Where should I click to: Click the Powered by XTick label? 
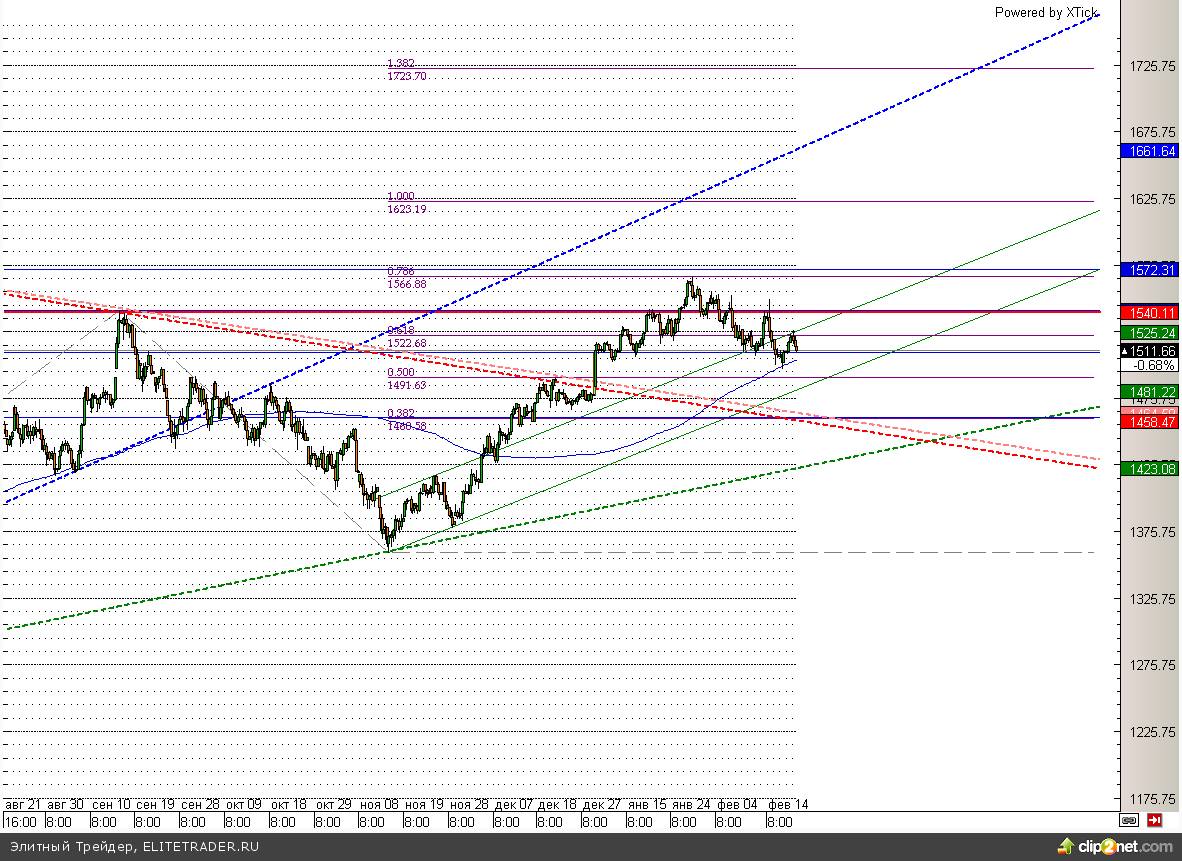pos(1045,13)
